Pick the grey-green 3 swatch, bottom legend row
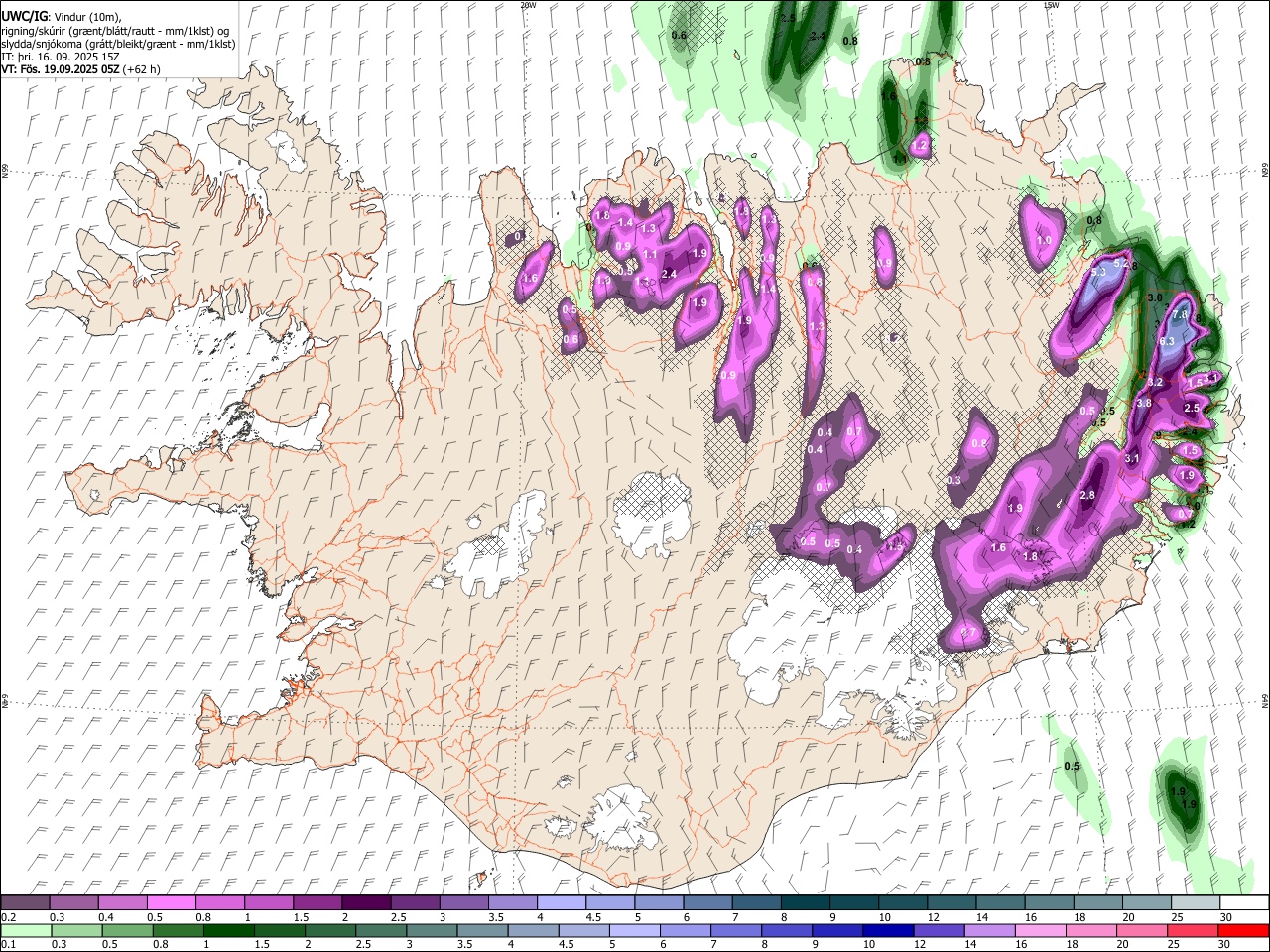The image size is (1270, 952). point(431,930)
